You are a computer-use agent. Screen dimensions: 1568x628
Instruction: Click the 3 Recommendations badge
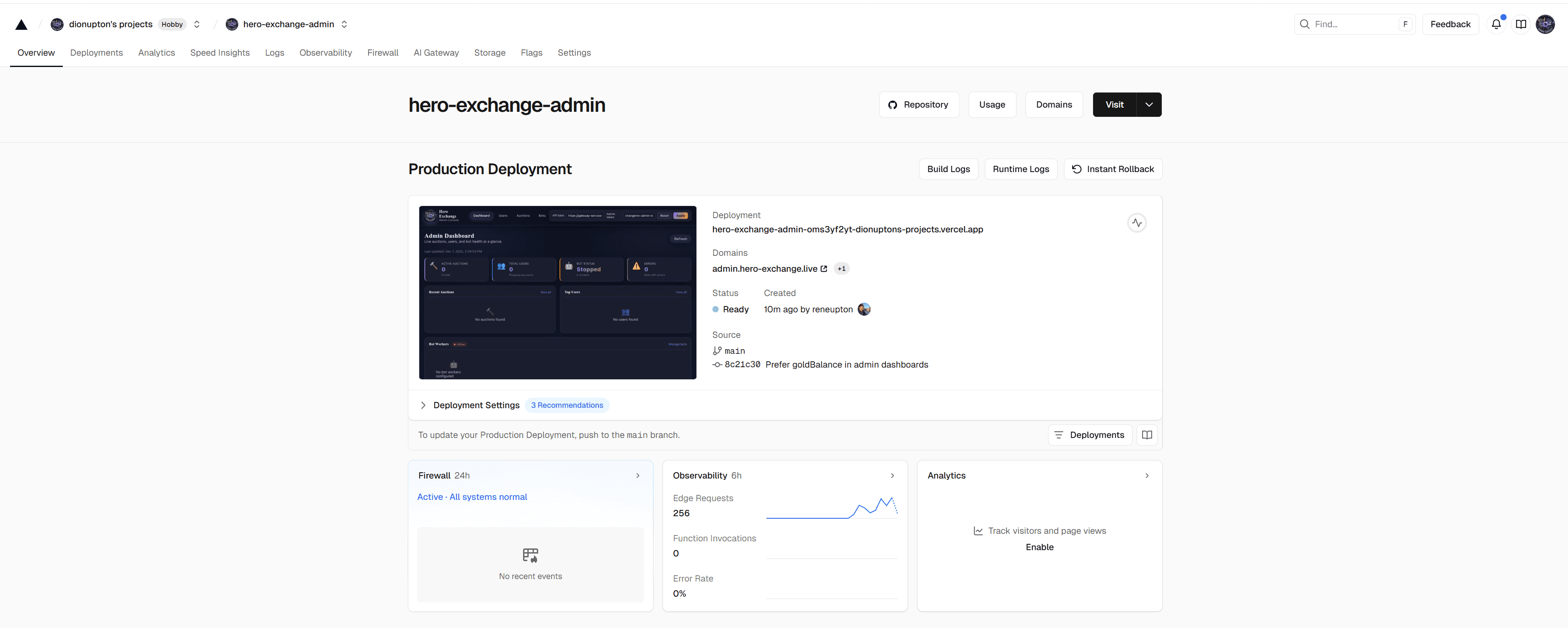tap(567, 405)
